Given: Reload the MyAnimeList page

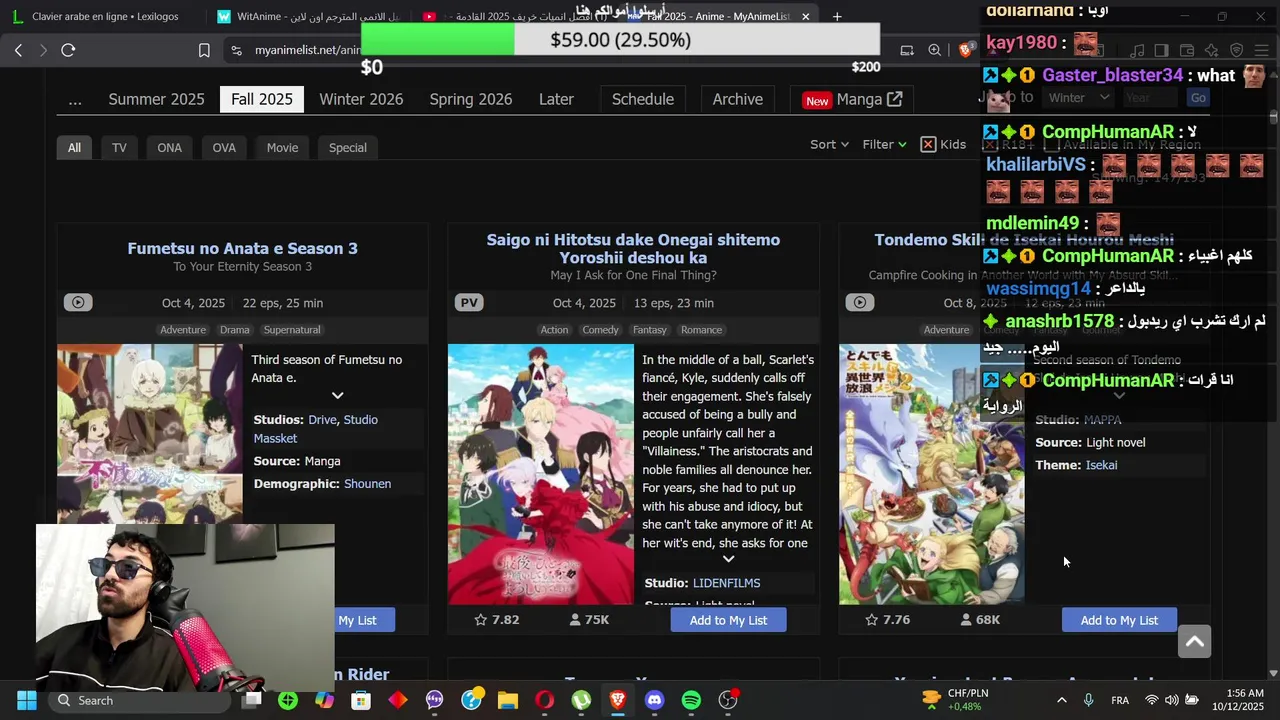Looking at the screenshot, I should point(68,50).
